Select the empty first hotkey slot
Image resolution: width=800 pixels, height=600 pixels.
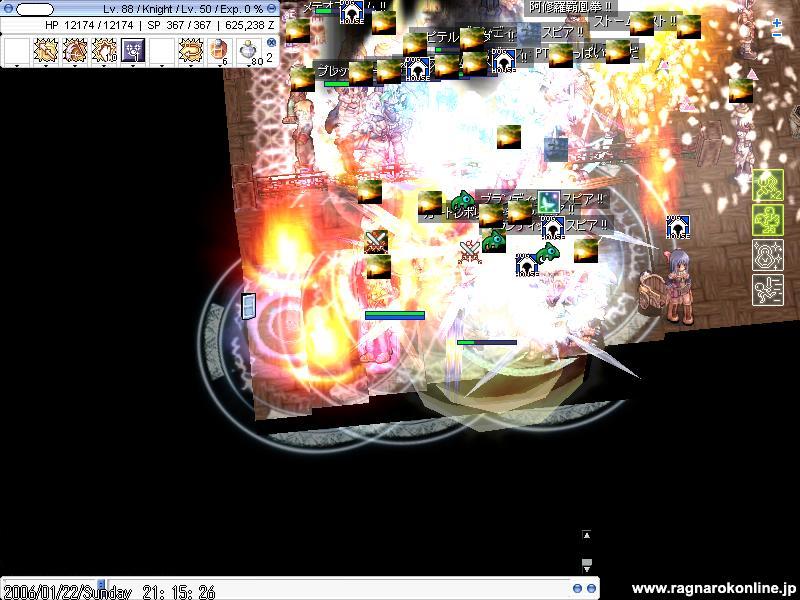(x=17, y=51)
